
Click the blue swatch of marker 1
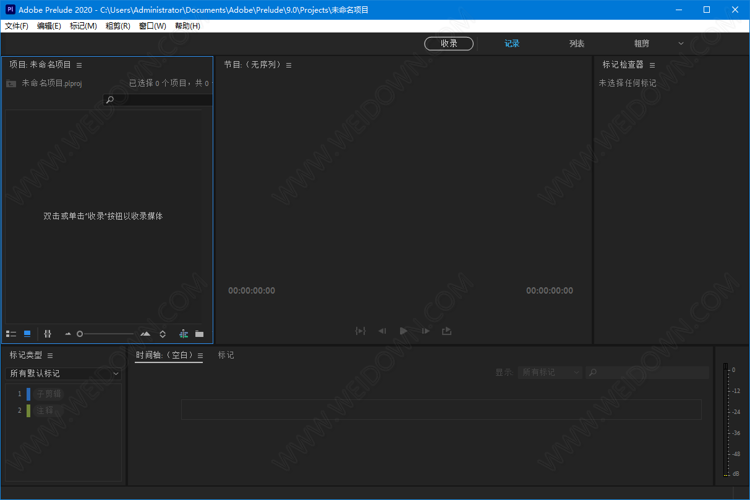click(x=28, y=394)
